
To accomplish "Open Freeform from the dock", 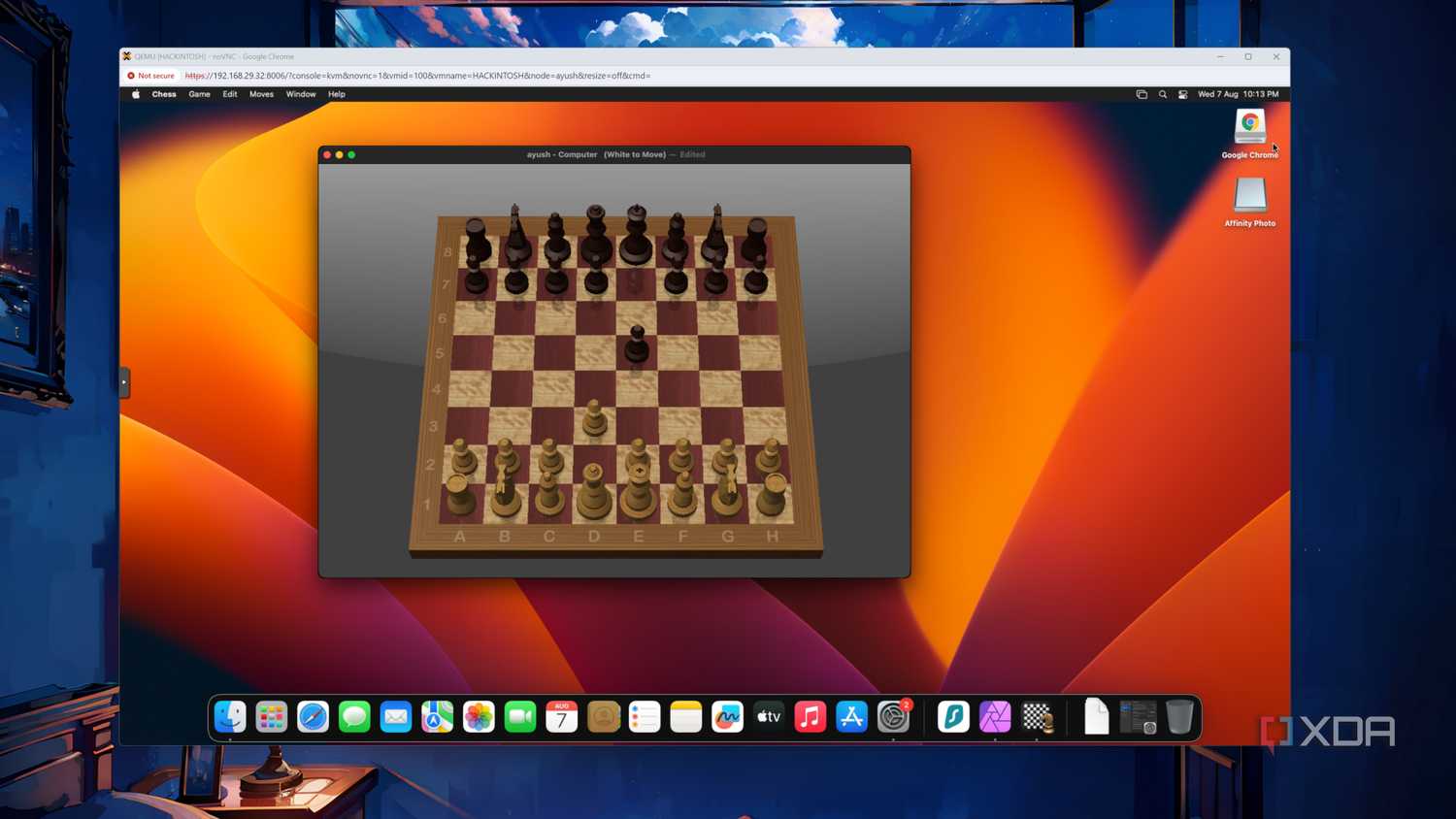I will point(727,717).
